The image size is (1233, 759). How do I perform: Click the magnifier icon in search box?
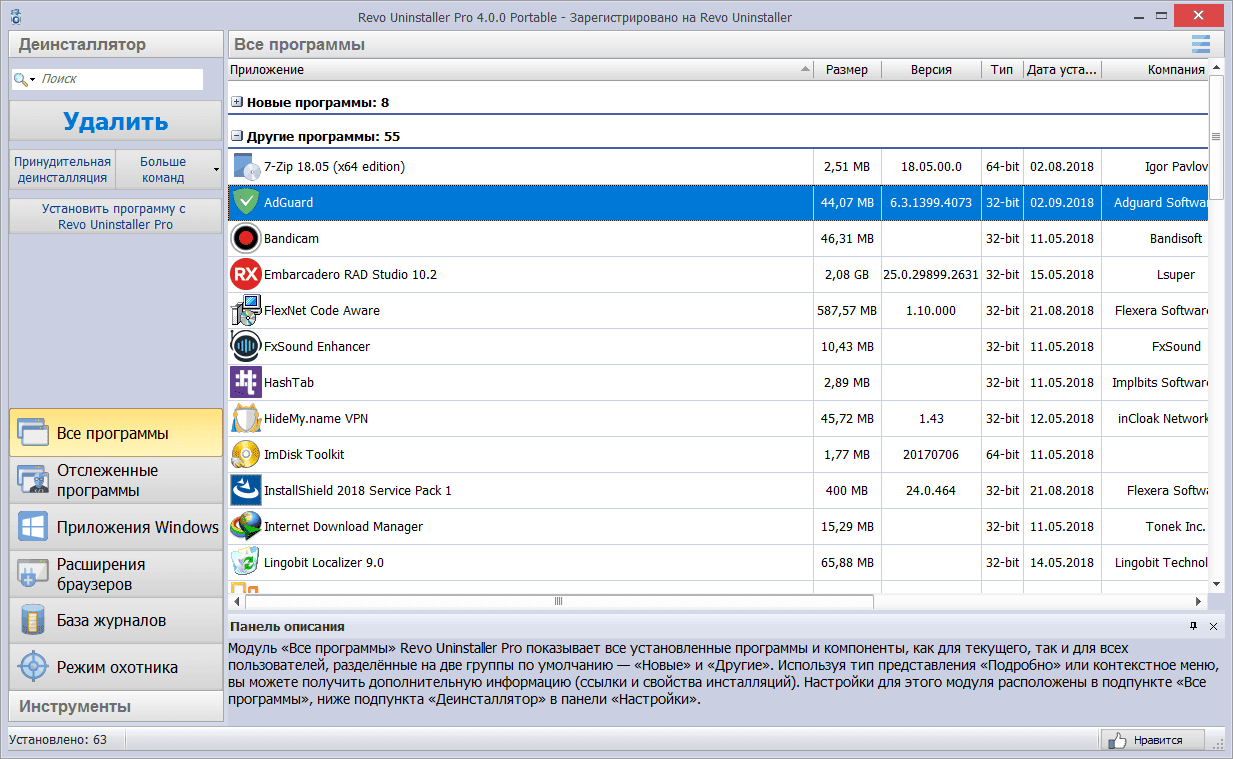point(22,78)
